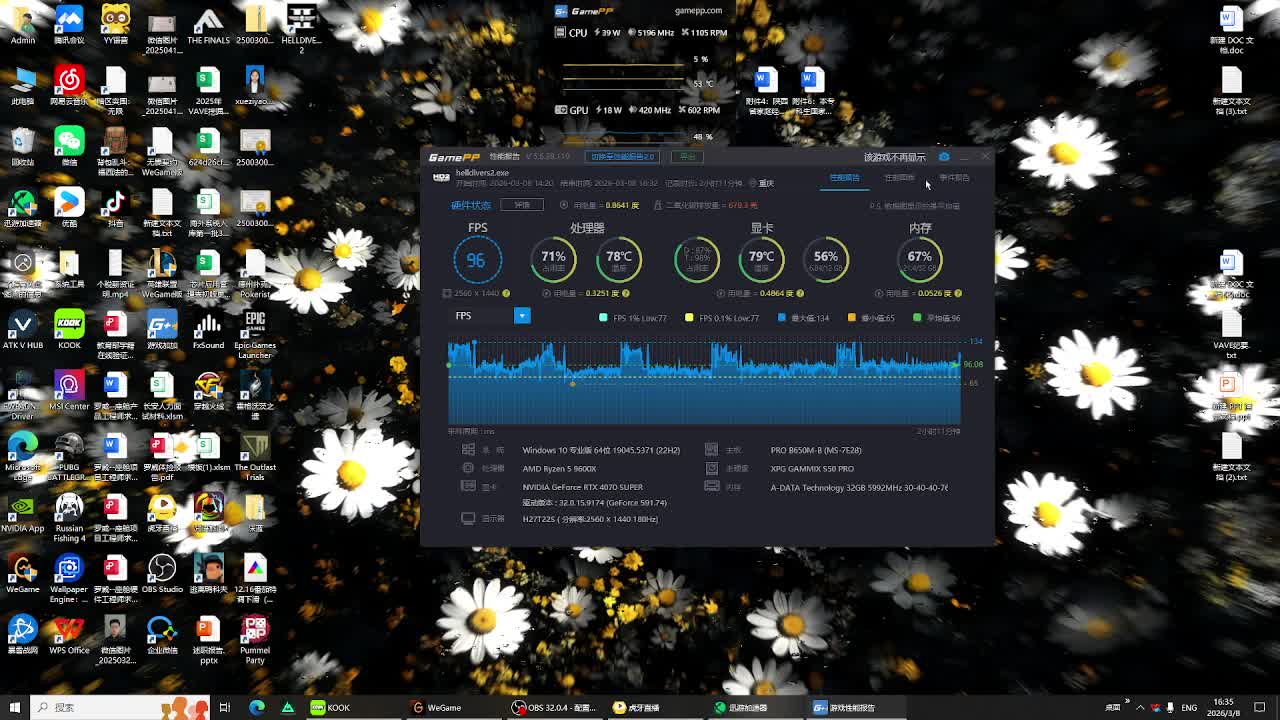The image size is (1280, 720).
Task: Open the FPS metric dropdown arrow
Action: (x=521, y=316)
